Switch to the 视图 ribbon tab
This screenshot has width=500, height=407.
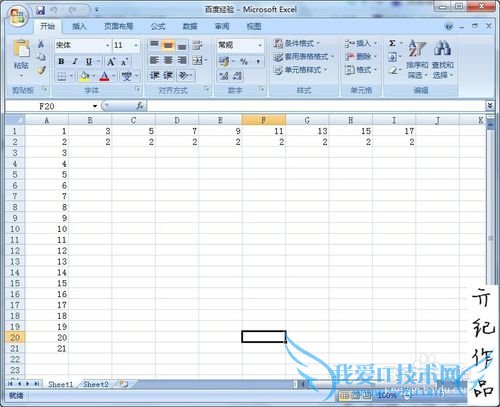[x=254, y=26]
